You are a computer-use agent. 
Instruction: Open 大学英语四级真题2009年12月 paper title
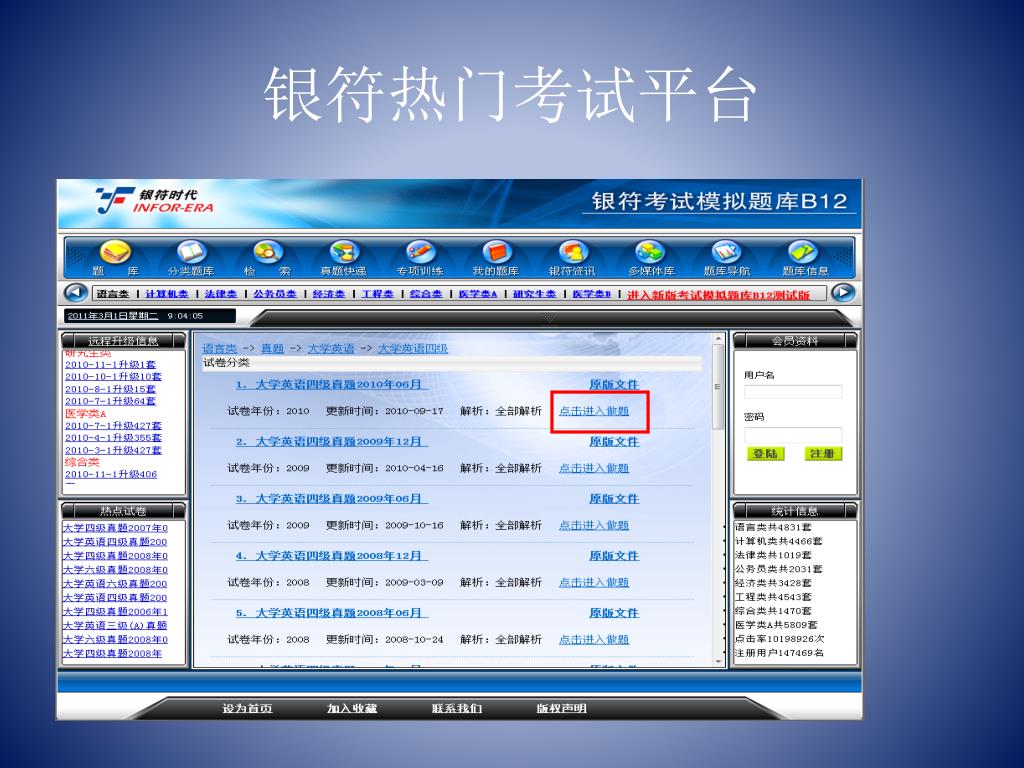(x=332, y=441)
